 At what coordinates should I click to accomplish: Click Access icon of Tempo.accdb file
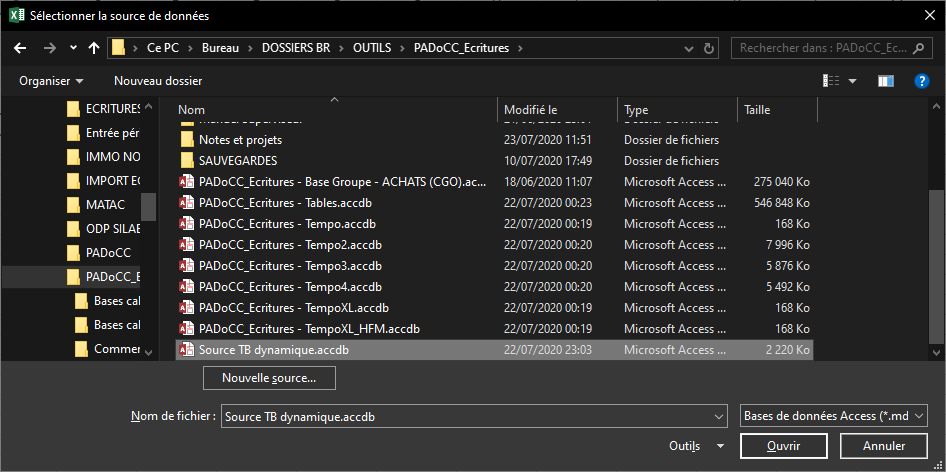point(186,224)
